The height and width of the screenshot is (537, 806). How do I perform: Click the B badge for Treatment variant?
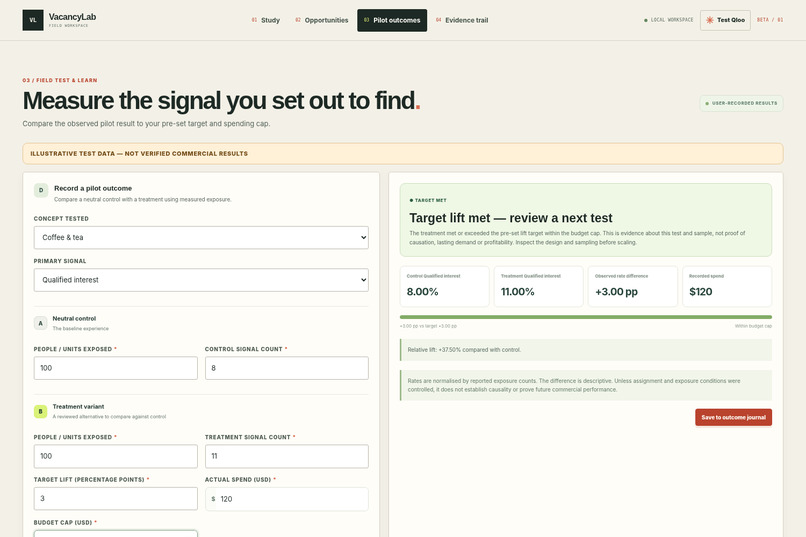pyautogui.click(x=41, y=411)
